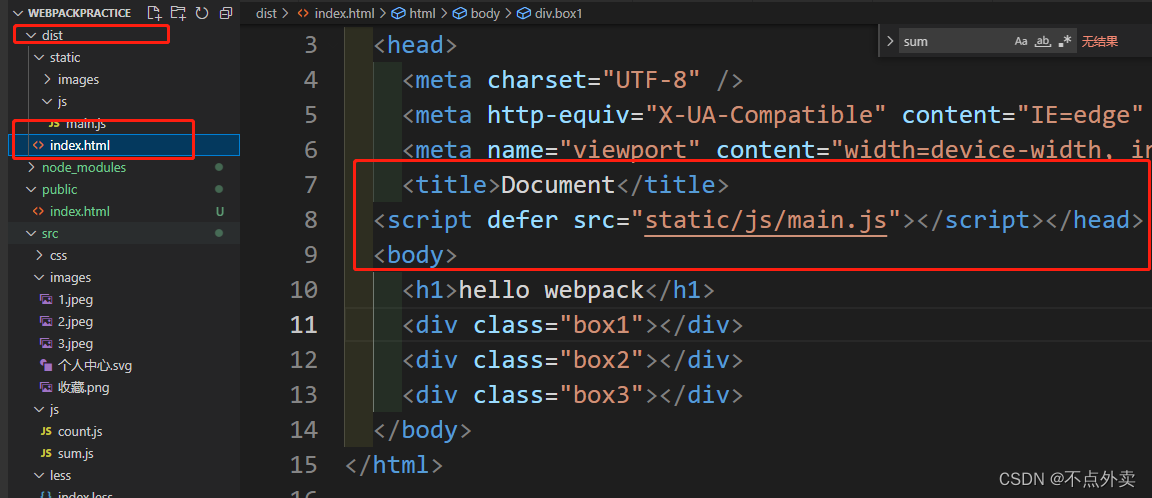Viewport: 1152px width, 498px height.
Task: Click the 'div.box1' breadcrumb segment
Action: click(x=558, y=13)
